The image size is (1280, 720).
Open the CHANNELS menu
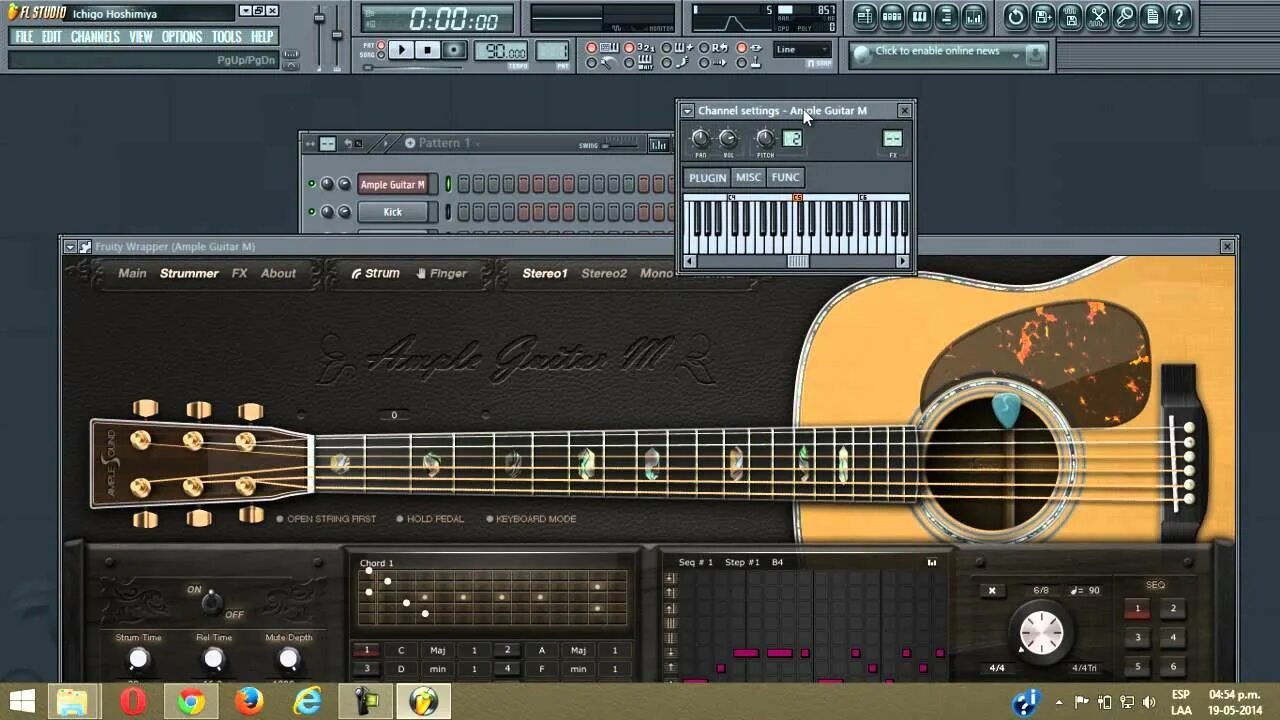[x=95, y=37]
